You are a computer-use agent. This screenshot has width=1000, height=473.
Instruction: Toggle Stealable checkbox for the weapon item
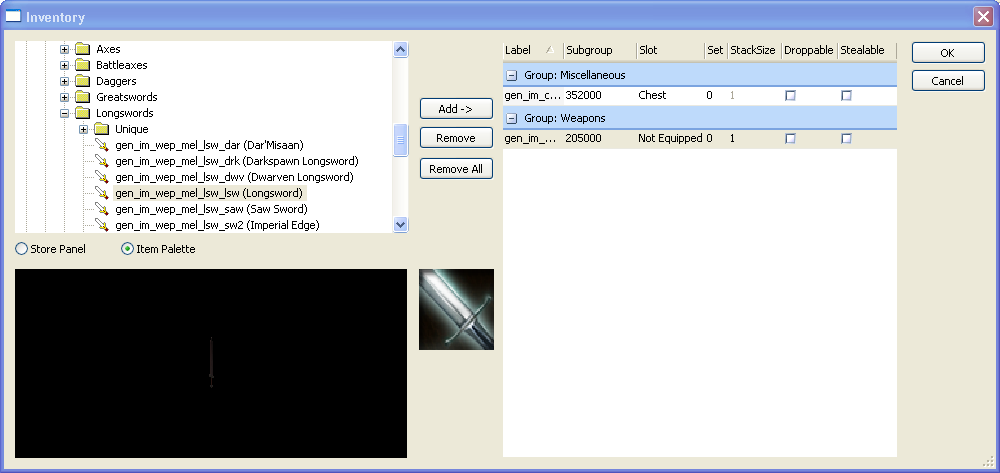[846, 139]
